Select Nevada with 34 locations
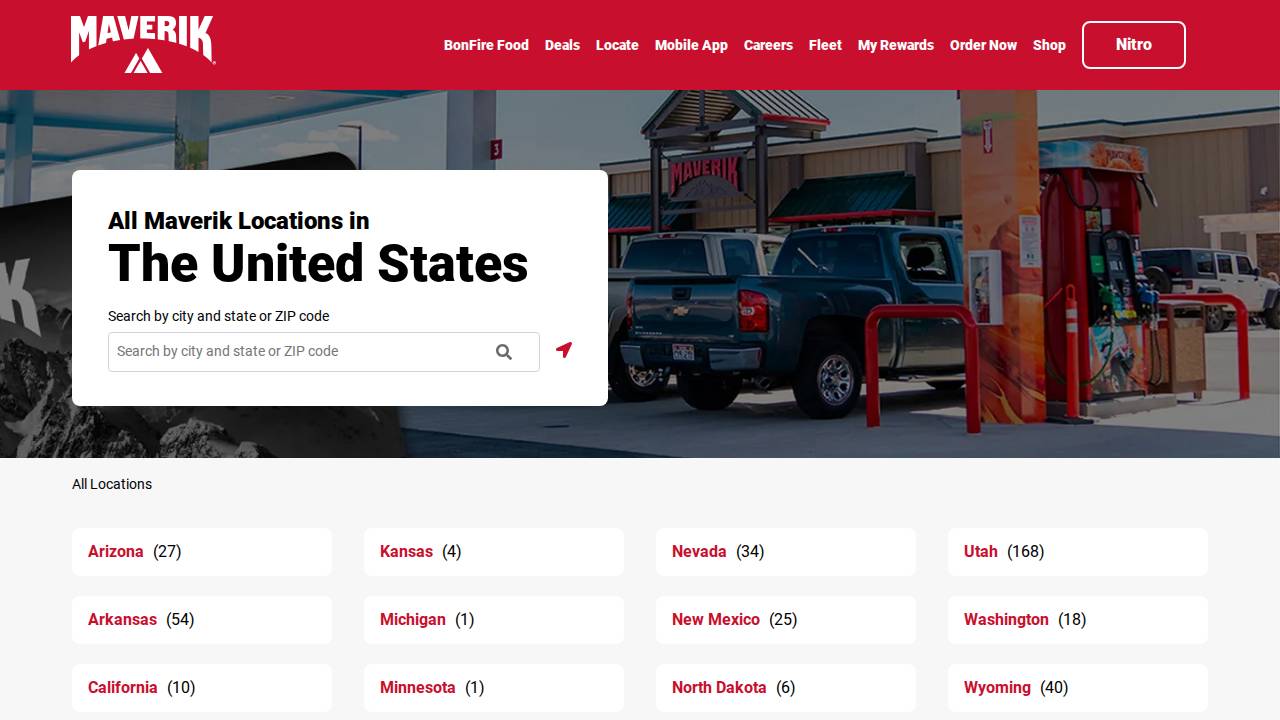The height and width of the screenshot is (720, 1280). coord(699,551)
